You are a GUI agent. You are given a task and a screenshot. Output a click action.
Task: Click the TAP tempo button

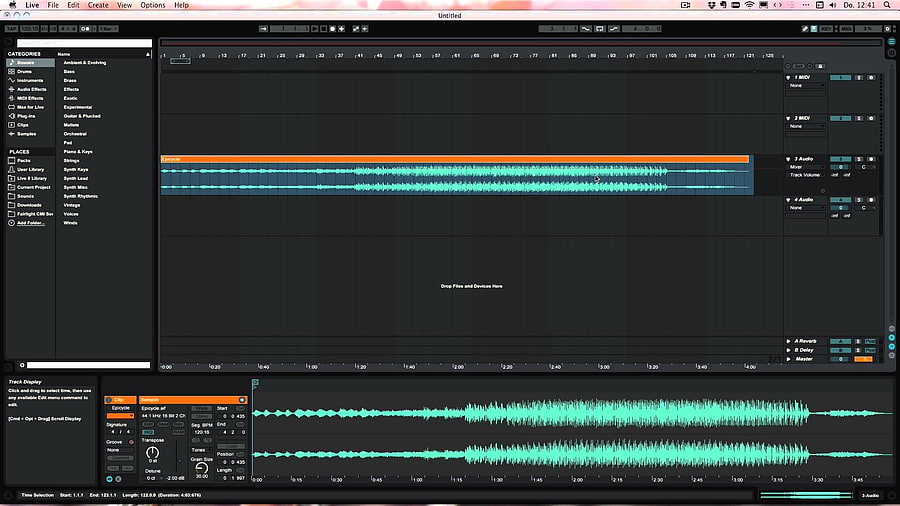pyautogui.click(x=11, y=29)
